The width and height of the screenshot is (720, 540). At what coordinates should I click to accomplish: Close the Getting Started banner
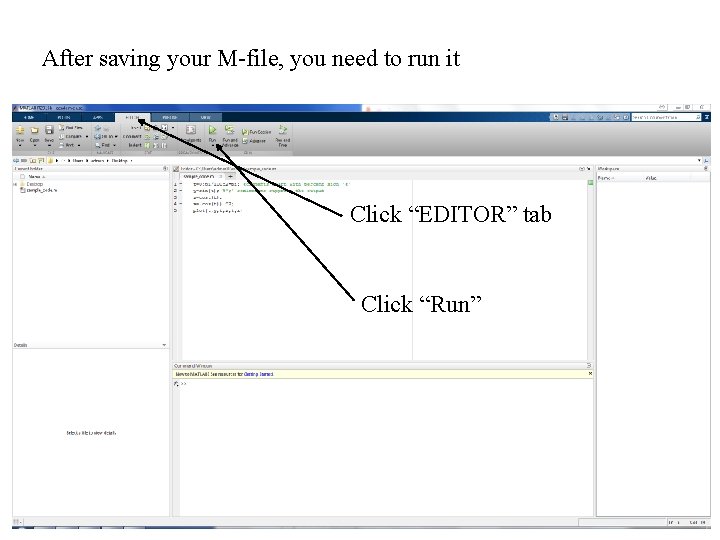pyautogui.click(x=590, y=374)
